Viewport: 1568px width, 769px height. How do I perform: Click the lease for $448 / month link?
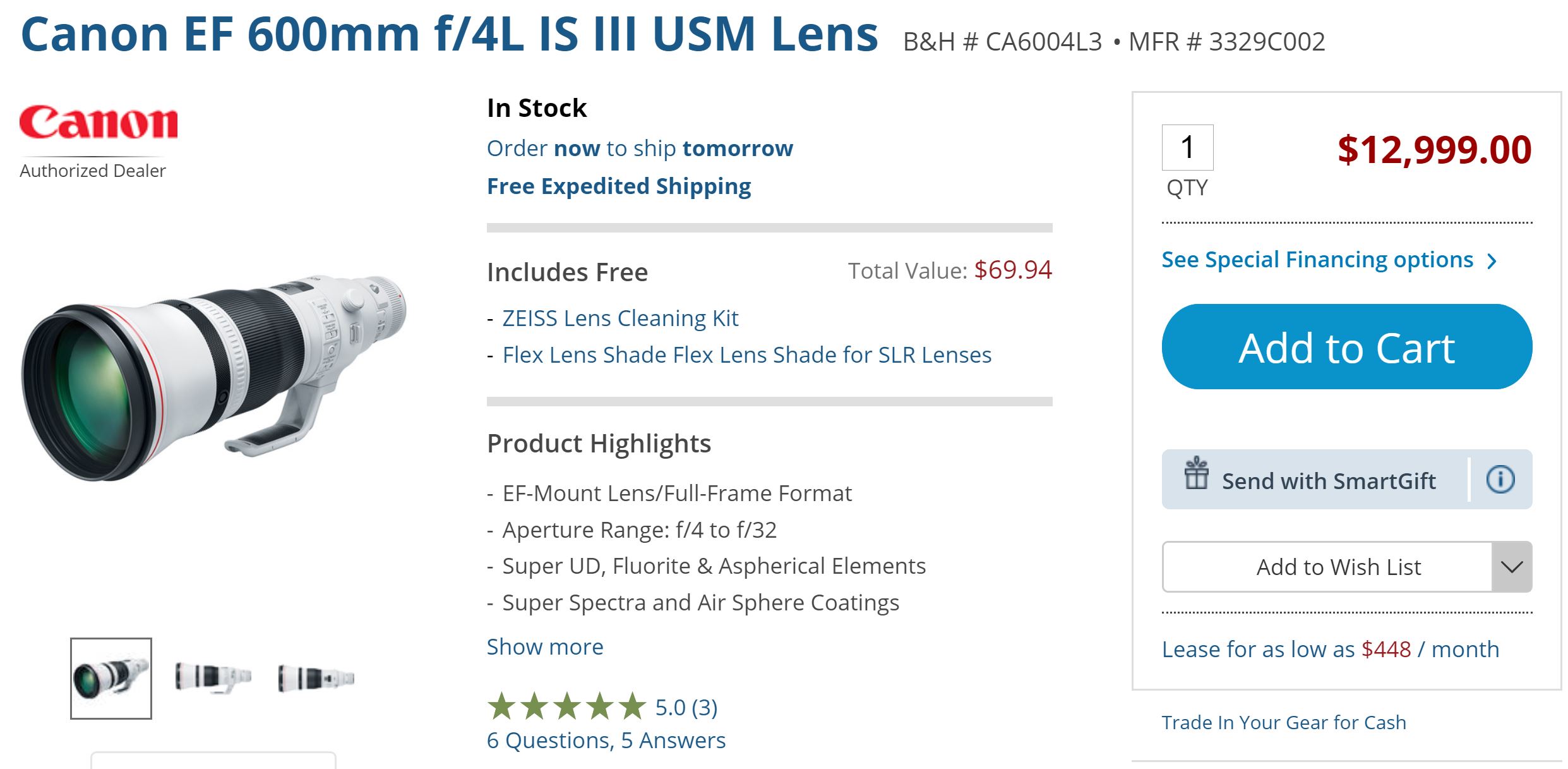click(x=1330, y=649)
